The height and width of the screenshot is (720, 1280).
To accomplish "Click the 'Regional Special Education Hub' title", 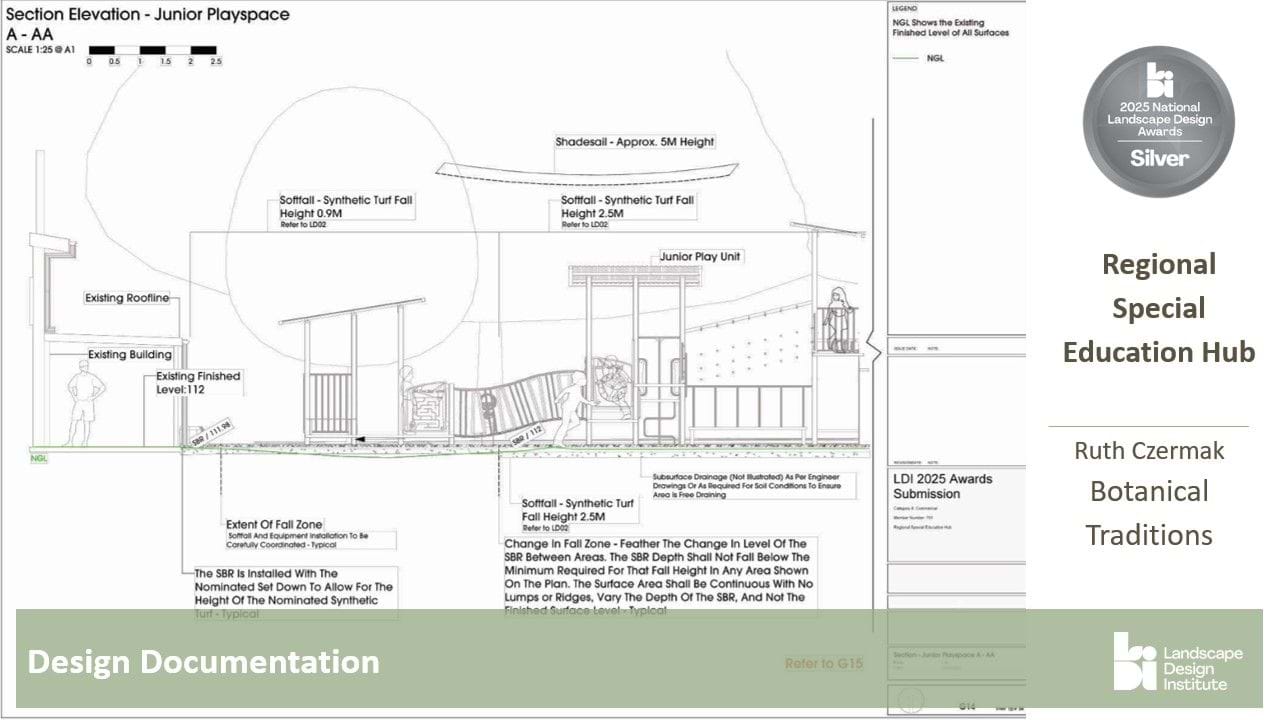I will (1158, 308).
